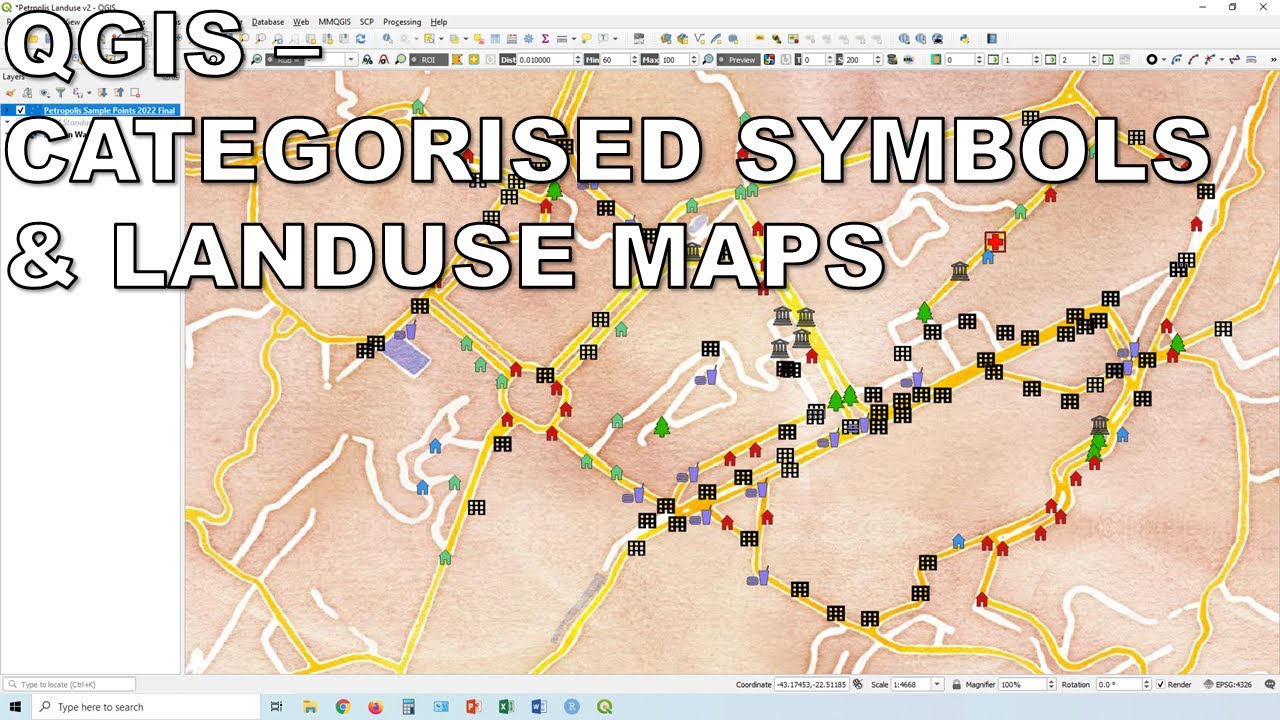1280x720 pixels.
Task: Open the attribute table icon
Action: tap(495, 38)
